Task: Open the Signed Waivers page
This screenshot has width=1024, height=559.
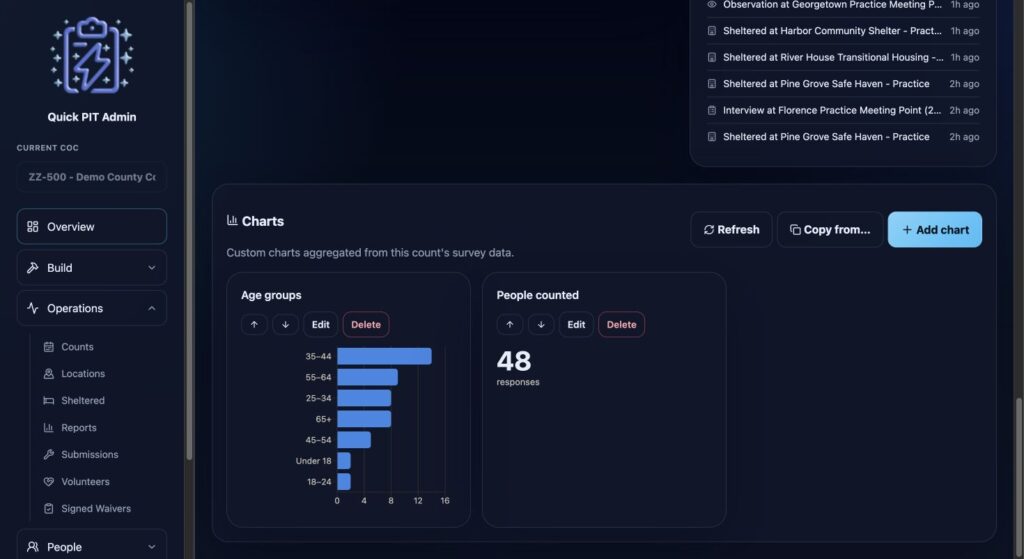Action: pyautogui.click(x=95, y=508)
